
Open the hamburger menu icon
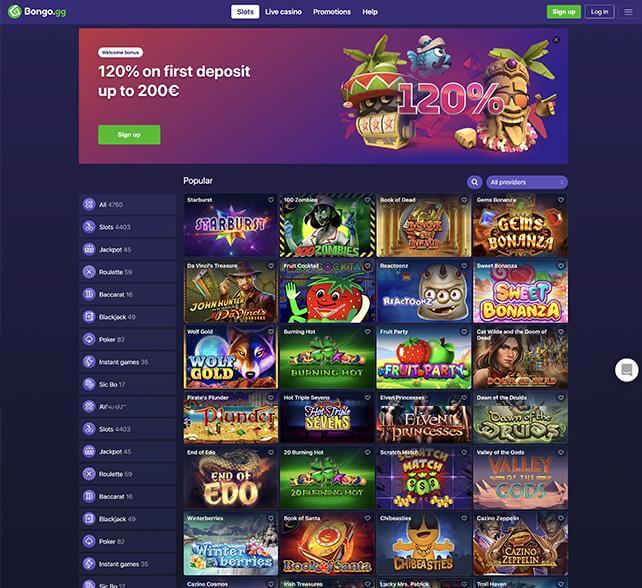(x=628, y=12)
